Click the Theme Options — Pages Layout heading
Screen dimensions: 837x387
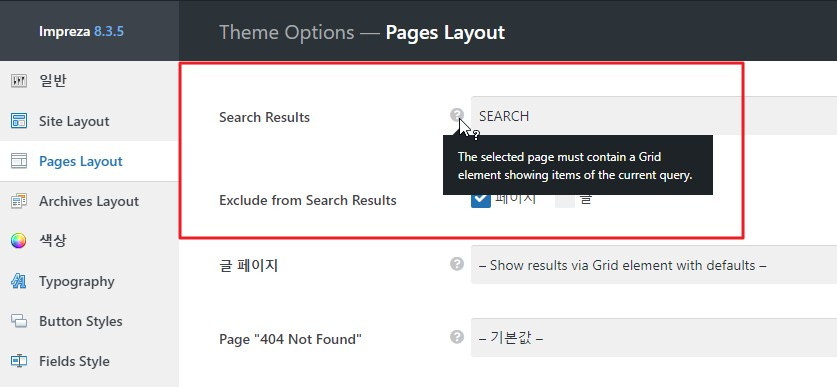pos(362,33)
